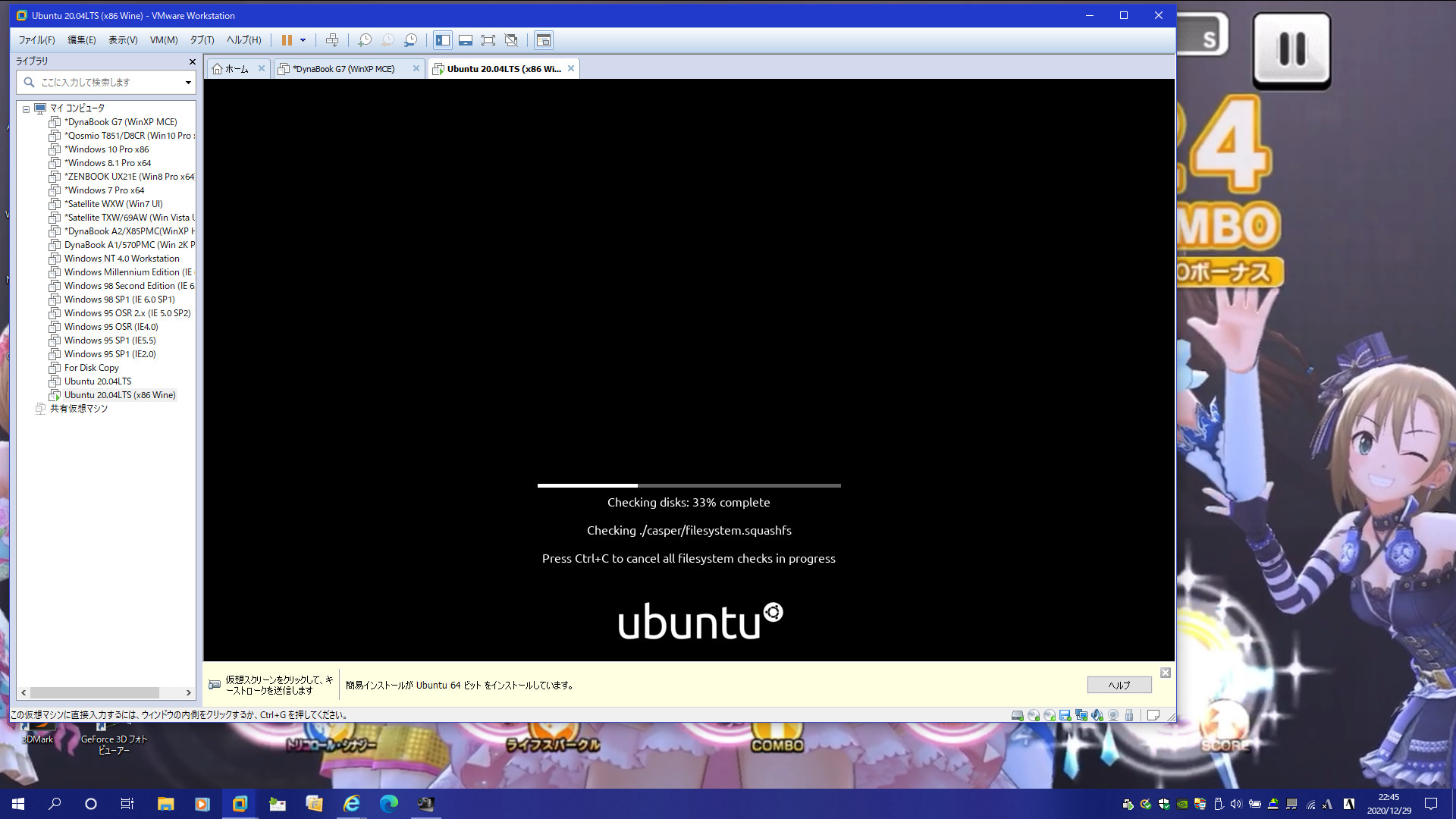The image size is (1456, 819).
Task: Click the library scrollbar right arrow
Action: [x=188, y=692]
